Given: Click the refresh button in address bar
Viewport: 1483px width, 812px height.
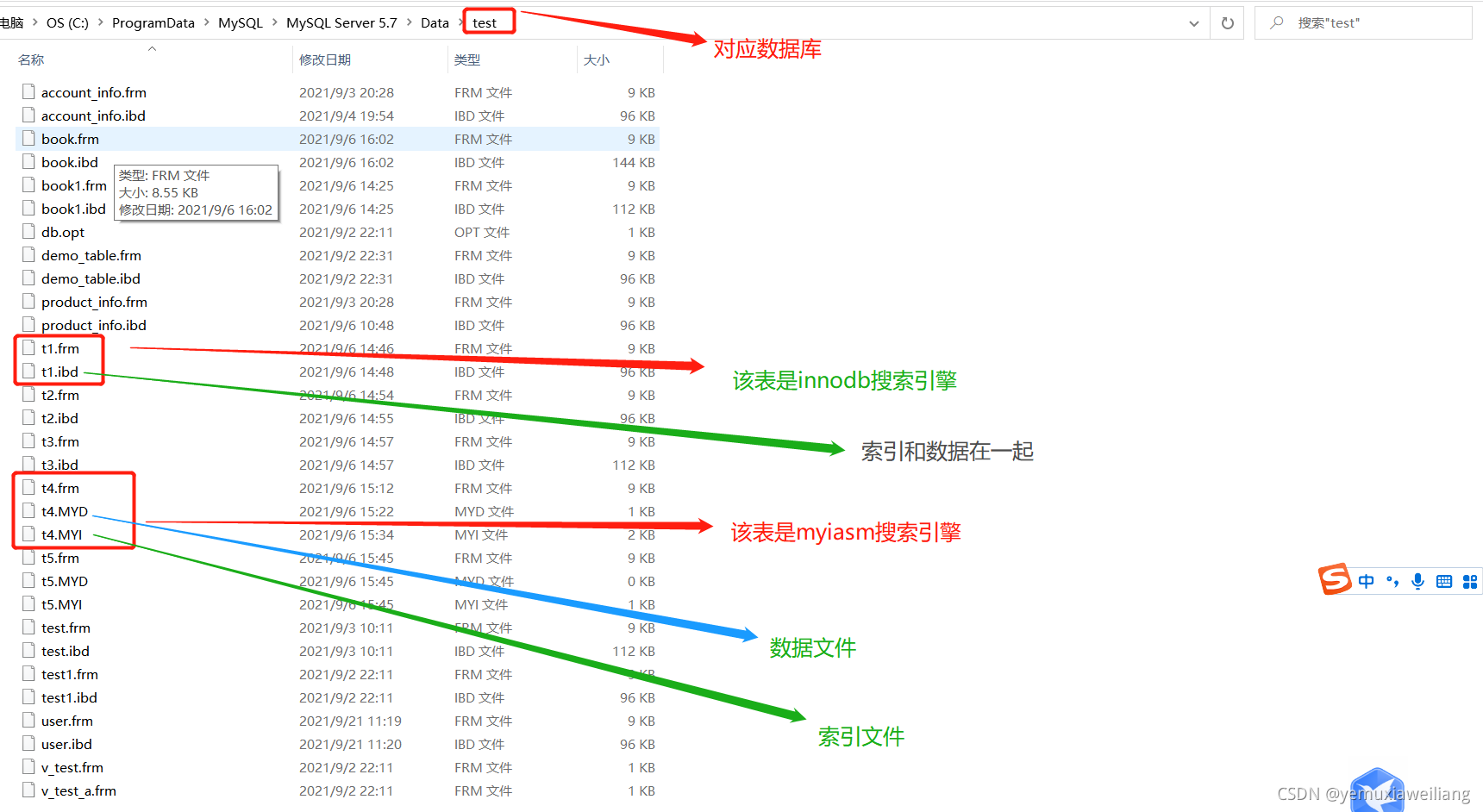Looking at the screenshot, I should (1228, 23).
